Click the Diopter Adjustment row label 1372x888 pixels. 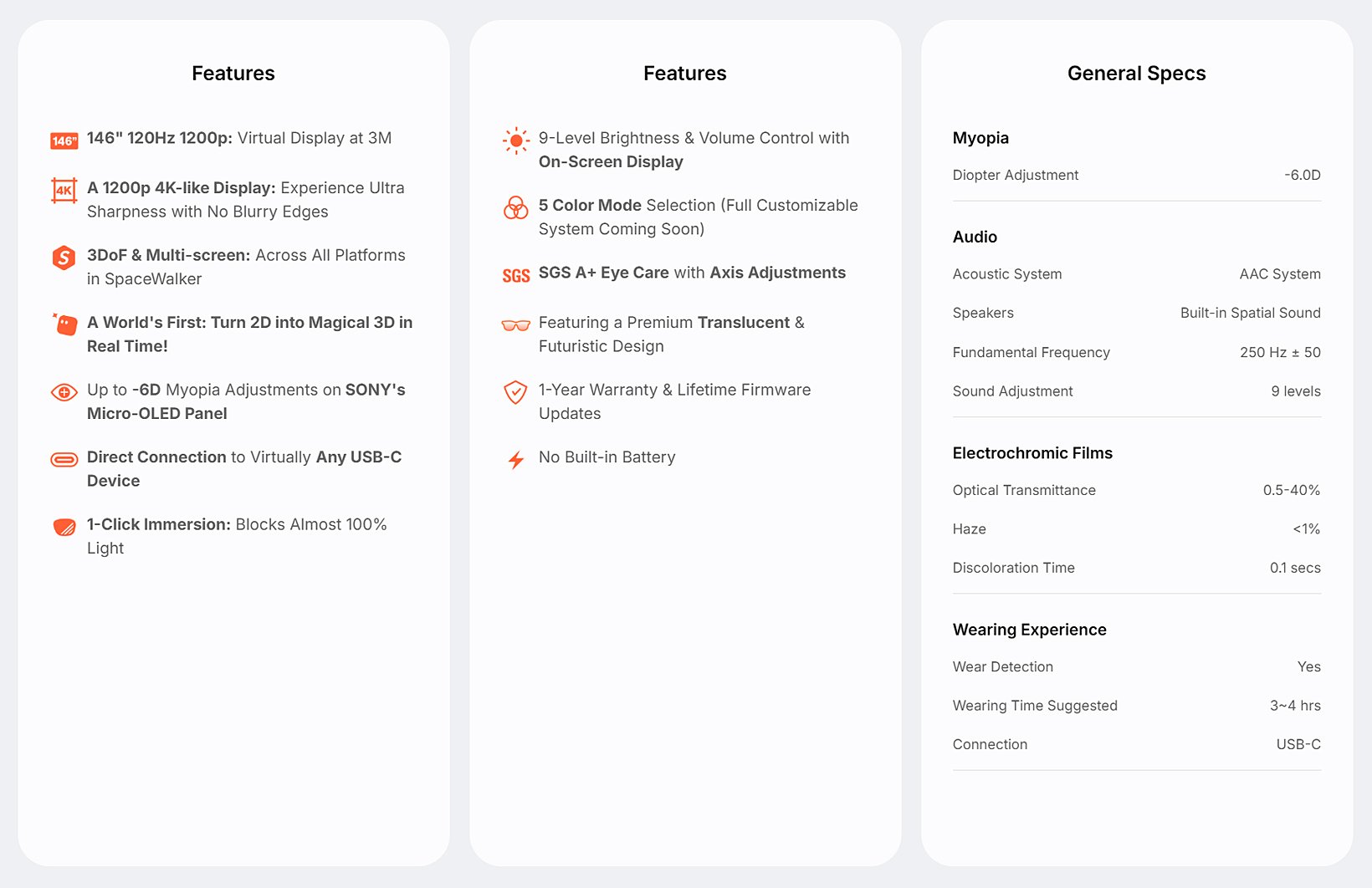[1016, 175]
